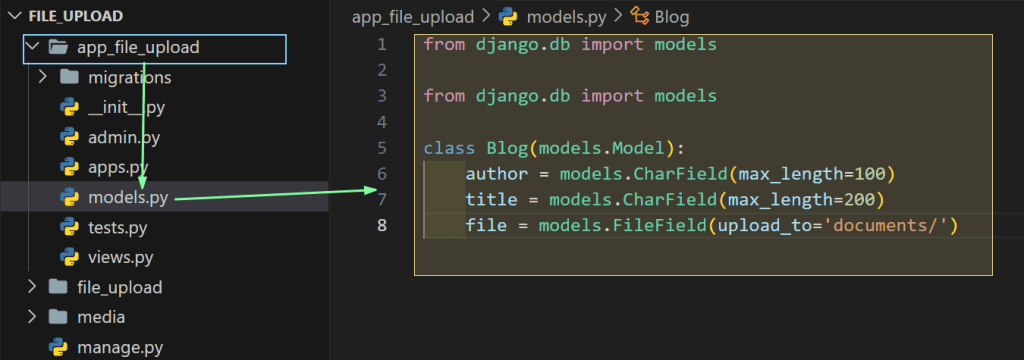Click the file_upload folder icon

(58, 286)
